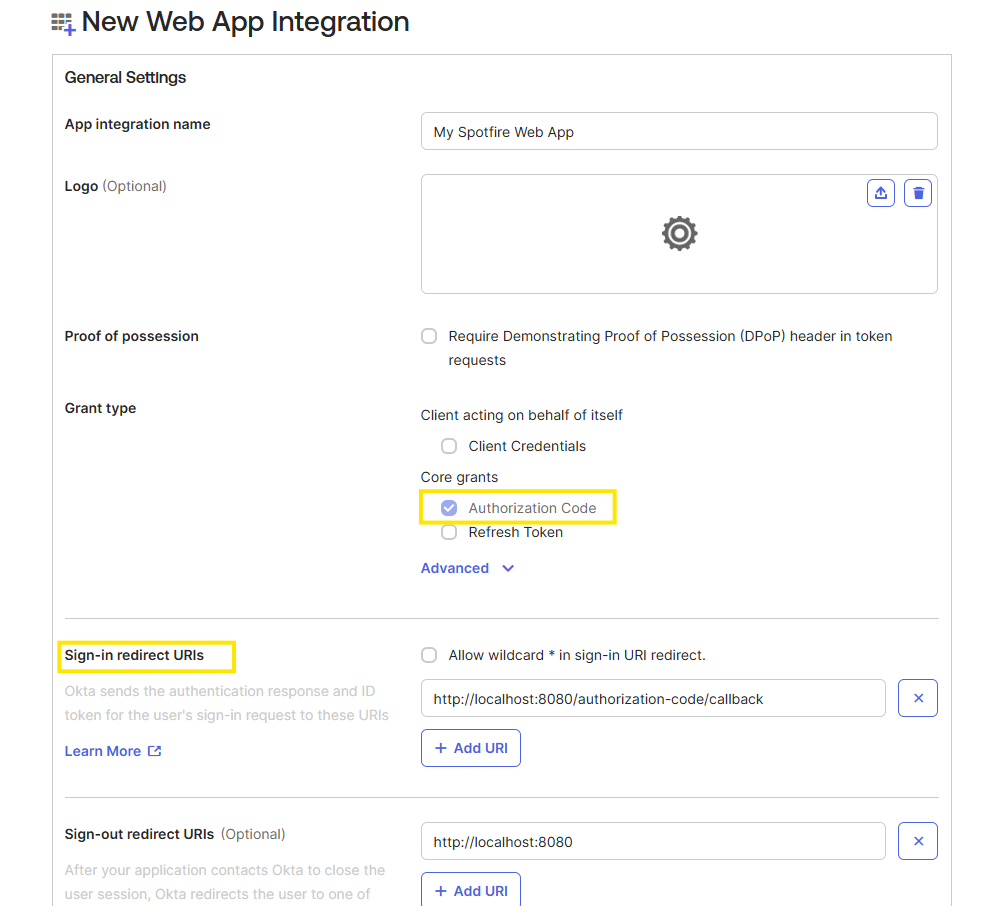This screenshot has height=906, width=992.
Task: Add URI under sign-out redirect URIs
Action: [x=471, y=889]
